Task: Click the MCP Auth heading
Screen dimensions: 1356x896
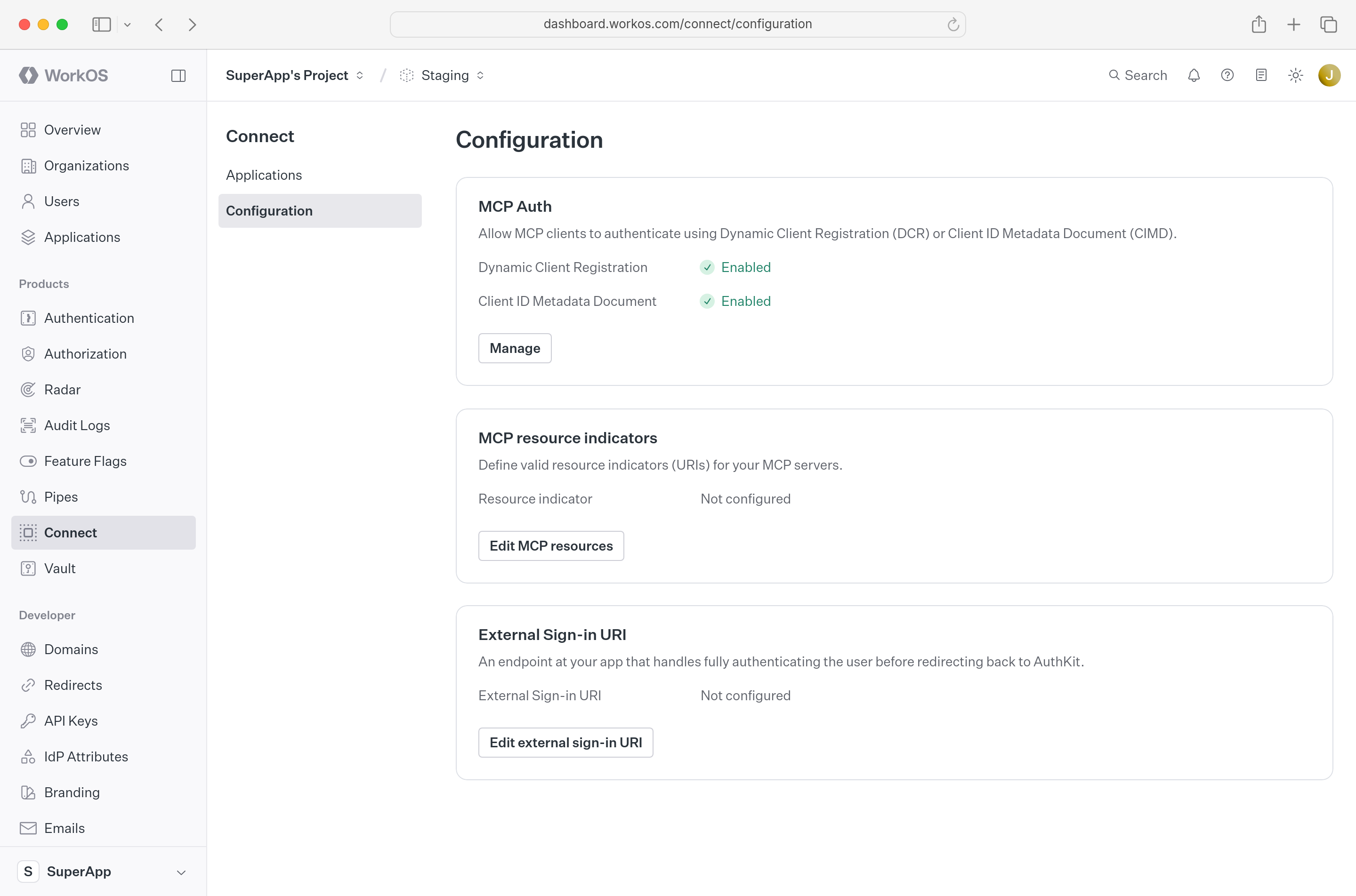Action: coord(515,206)
